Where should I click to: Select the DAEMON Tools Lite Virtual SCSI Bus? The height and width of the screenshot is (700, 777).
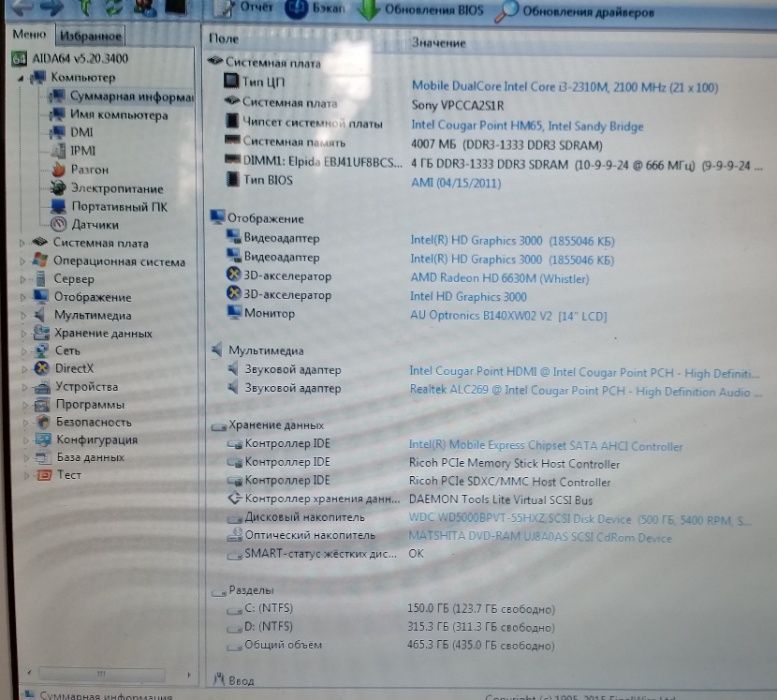500,500
